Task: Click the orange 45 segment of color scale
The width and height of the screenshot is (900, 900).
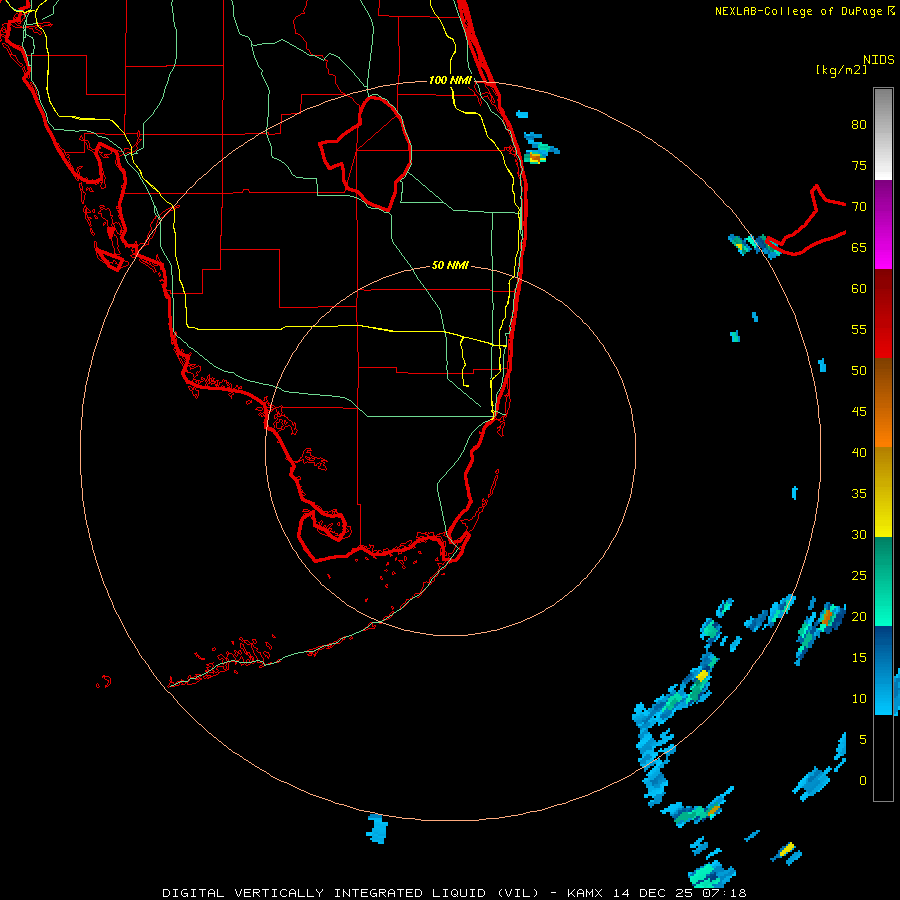Action: [x=883, y=425]
